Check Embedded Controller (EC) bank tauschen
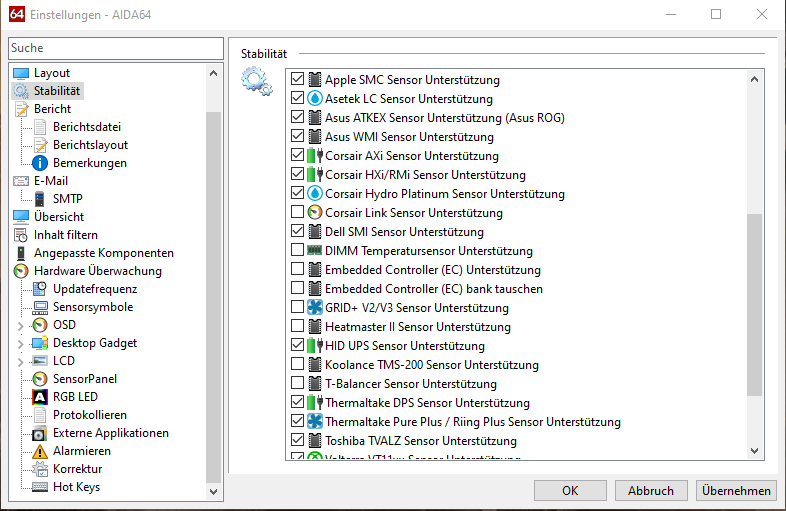This screenshot has height=511, width=786. (297, 288)
